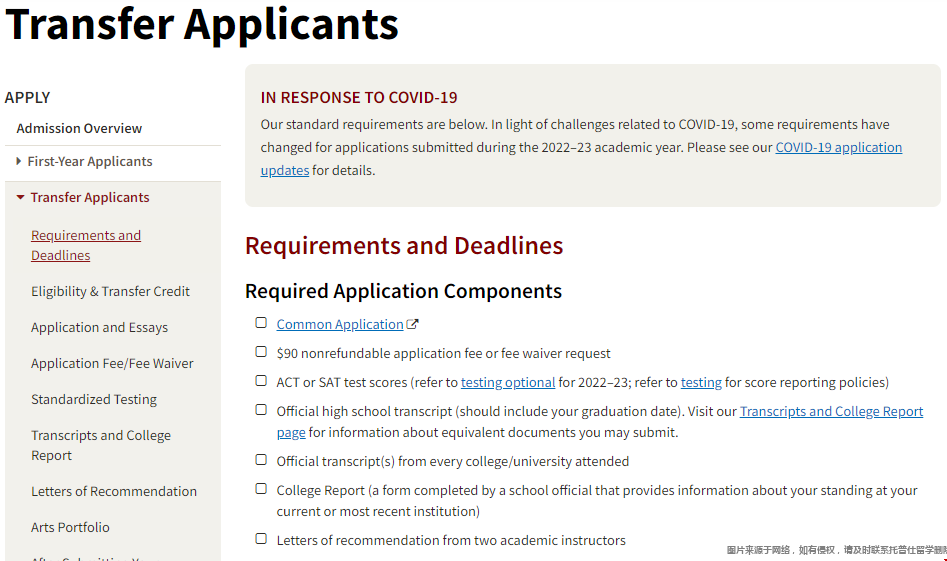Check the Letters of recommendation checkbox

pyautogui.click(x=261, y=539)
